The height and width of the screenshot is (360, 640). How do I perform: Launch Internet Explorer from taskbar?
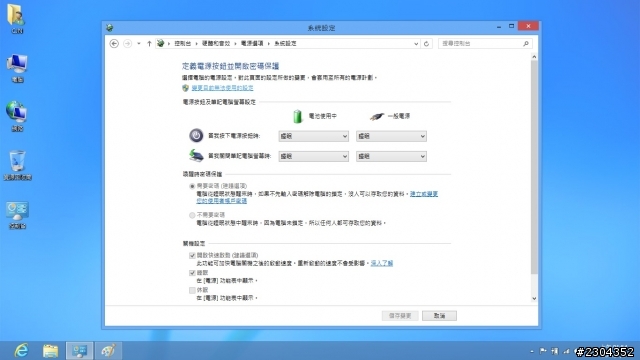pyautogui.click(x=21, y=351)
